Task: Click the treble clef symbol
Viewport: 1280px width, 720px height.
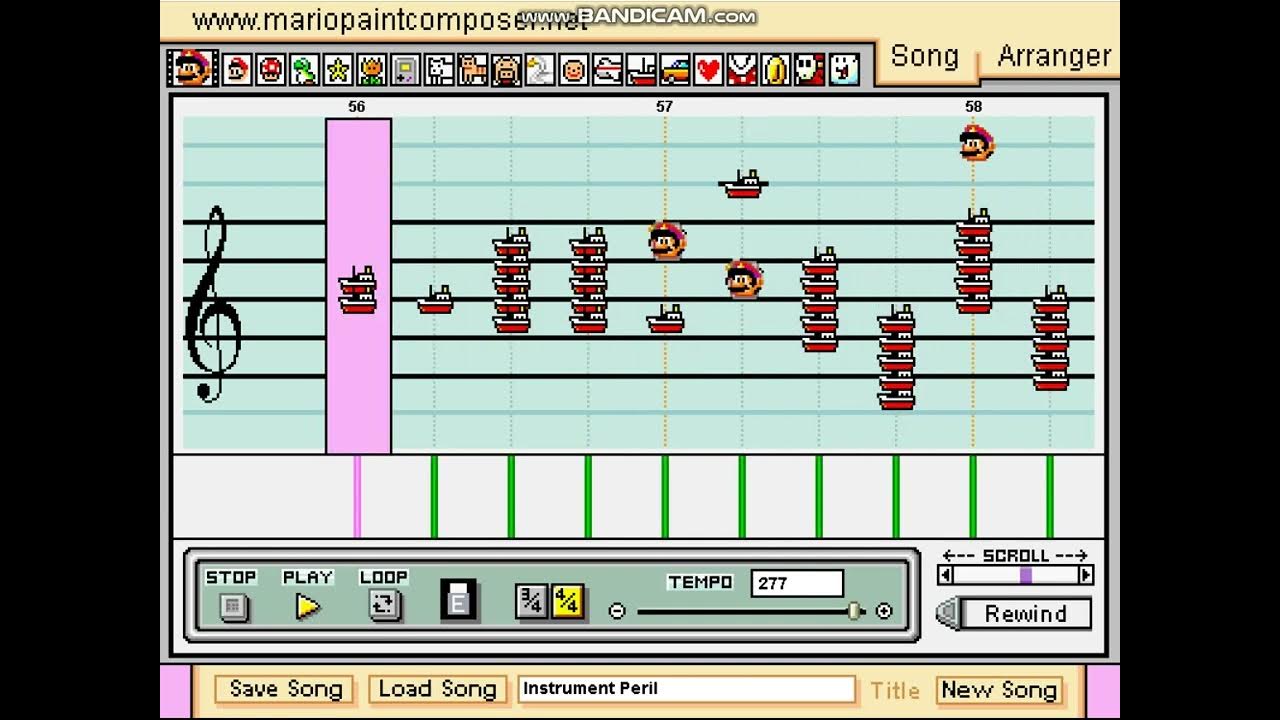Action: coord(213,304)
